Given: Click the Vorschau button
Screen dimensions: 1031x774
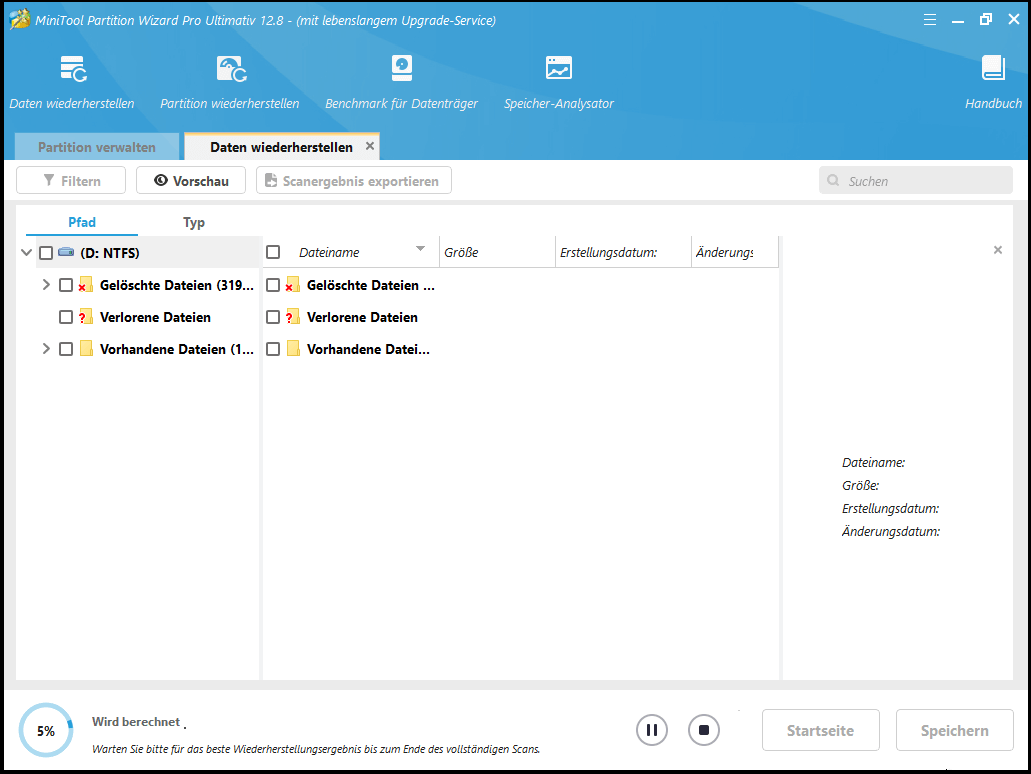Looking at the screenshot, I should point(191,180).
